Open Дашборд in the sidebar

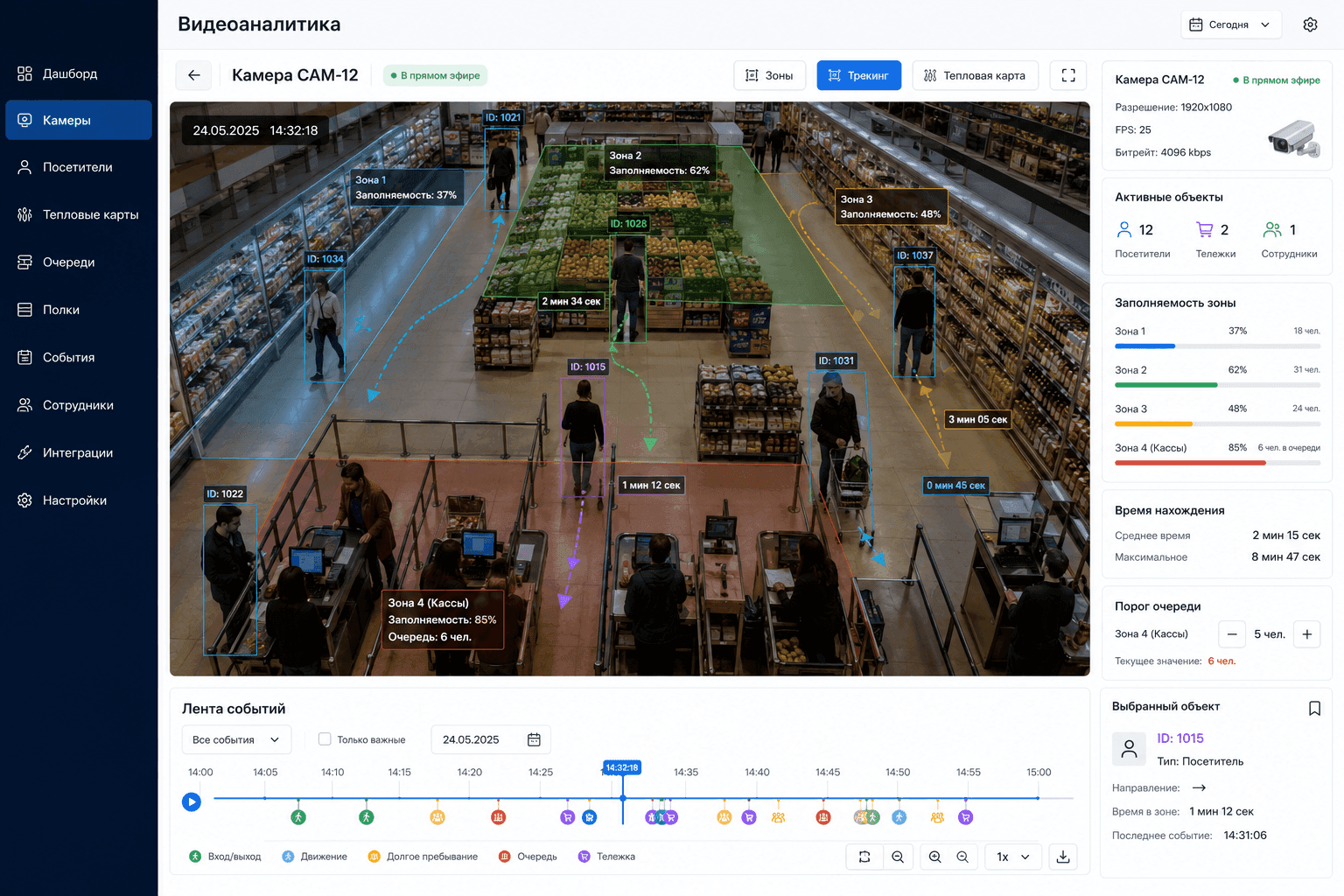point(79,73)
